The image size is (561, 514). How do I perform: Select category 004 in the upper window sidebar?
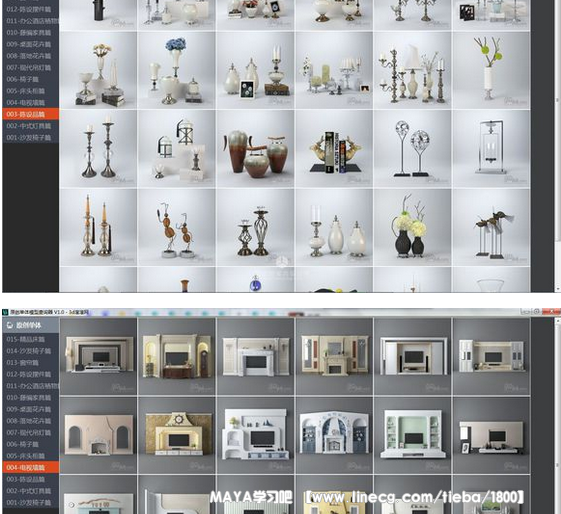click(x=31, y=103)
